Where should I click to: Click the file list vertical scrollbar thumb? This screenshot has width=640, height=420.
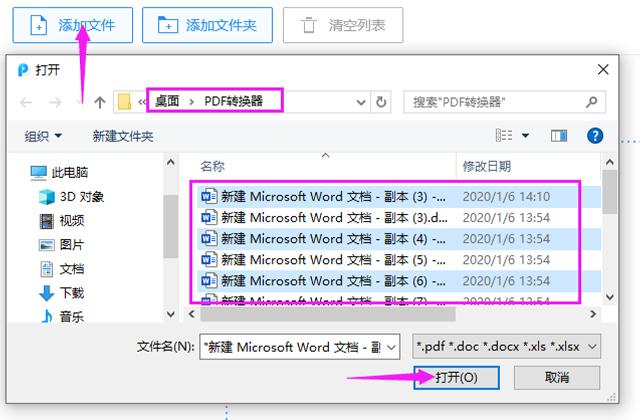(609, 193)
